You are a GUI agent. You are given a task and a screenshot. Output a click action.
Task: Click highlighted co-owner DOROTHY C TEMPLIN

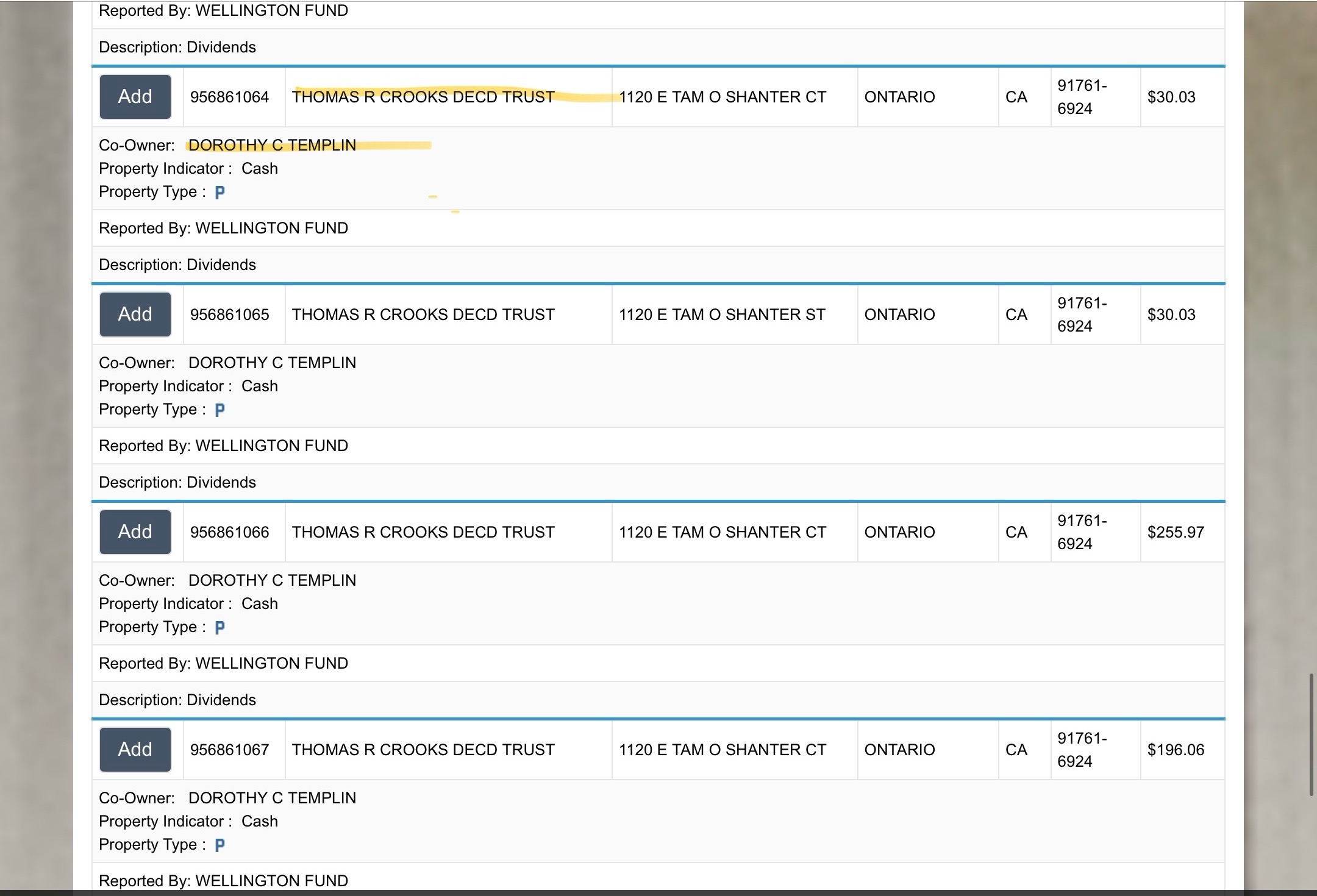click(272, 145)
